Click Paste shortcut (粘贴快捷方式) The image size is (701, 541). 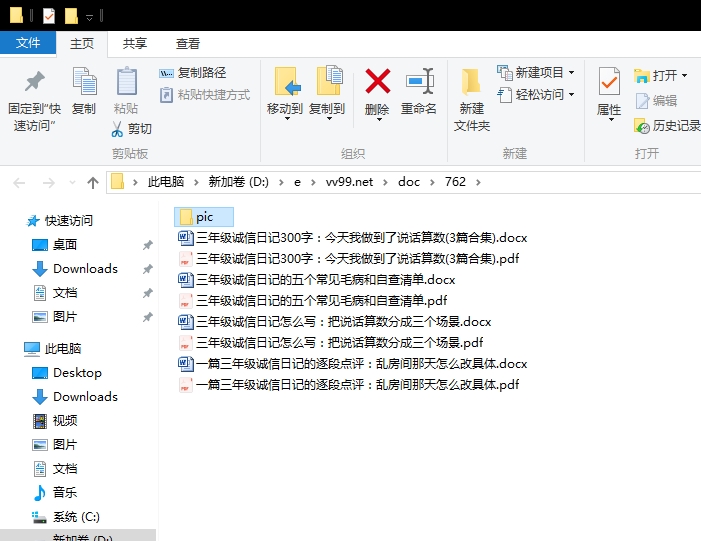pos(205,95)
